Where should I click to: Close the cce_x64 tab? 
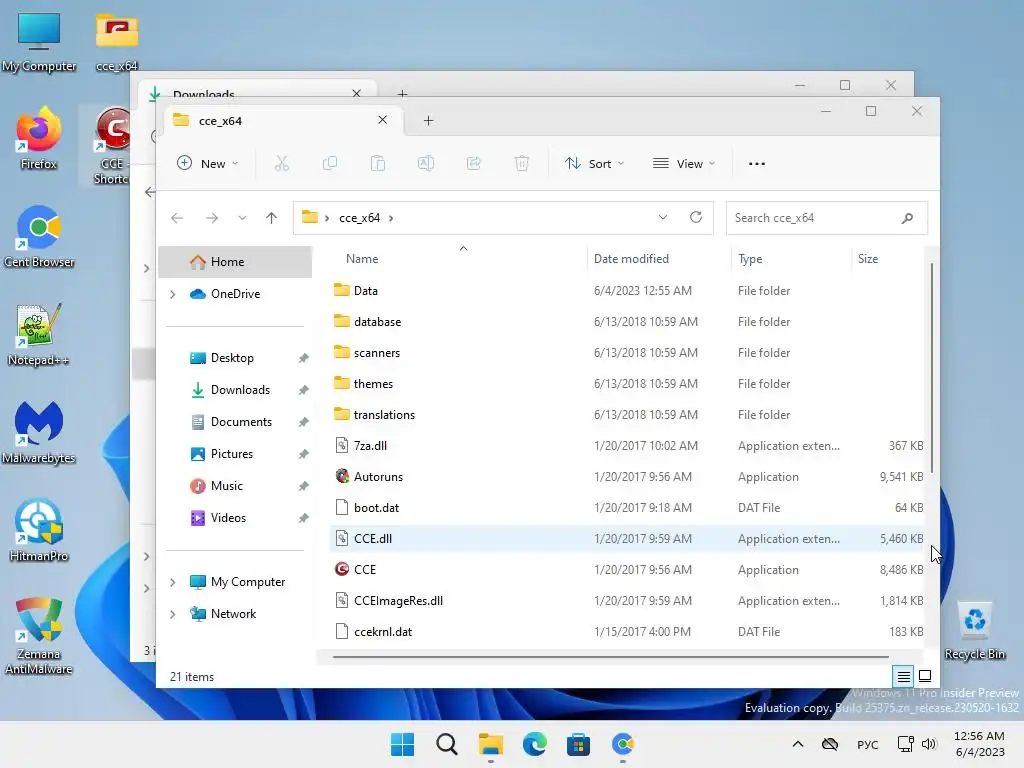(x=383, y=120)
